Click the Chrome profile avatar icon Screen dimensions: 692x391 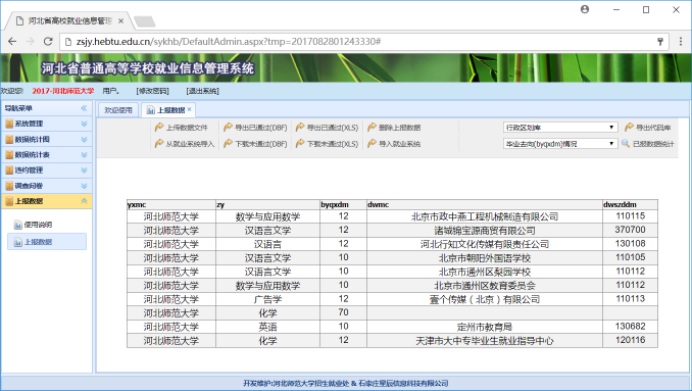585,9
